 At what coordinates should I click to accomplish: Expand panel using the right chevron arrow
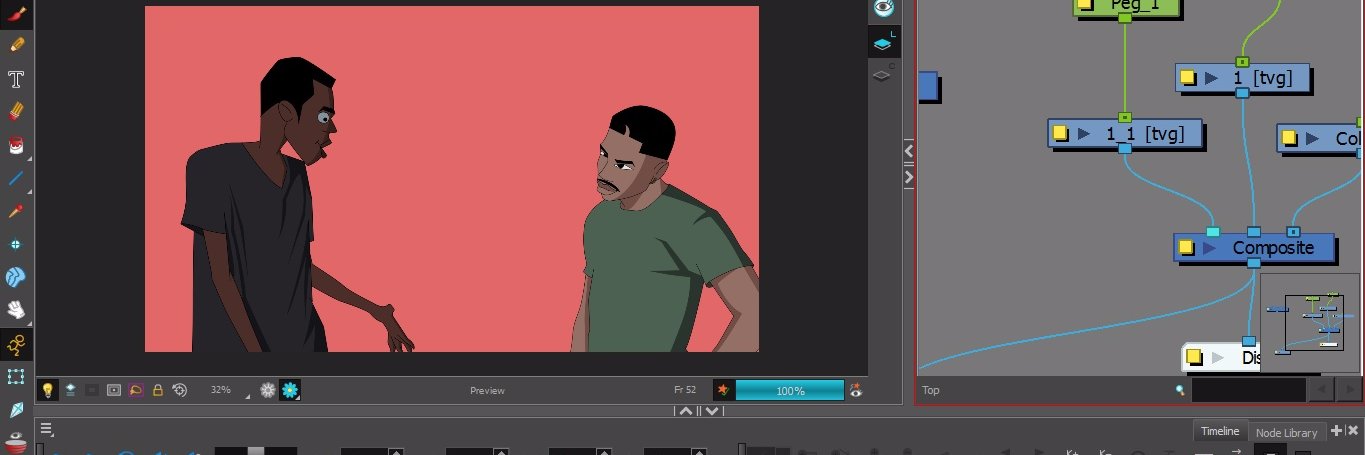coord(909,177)
